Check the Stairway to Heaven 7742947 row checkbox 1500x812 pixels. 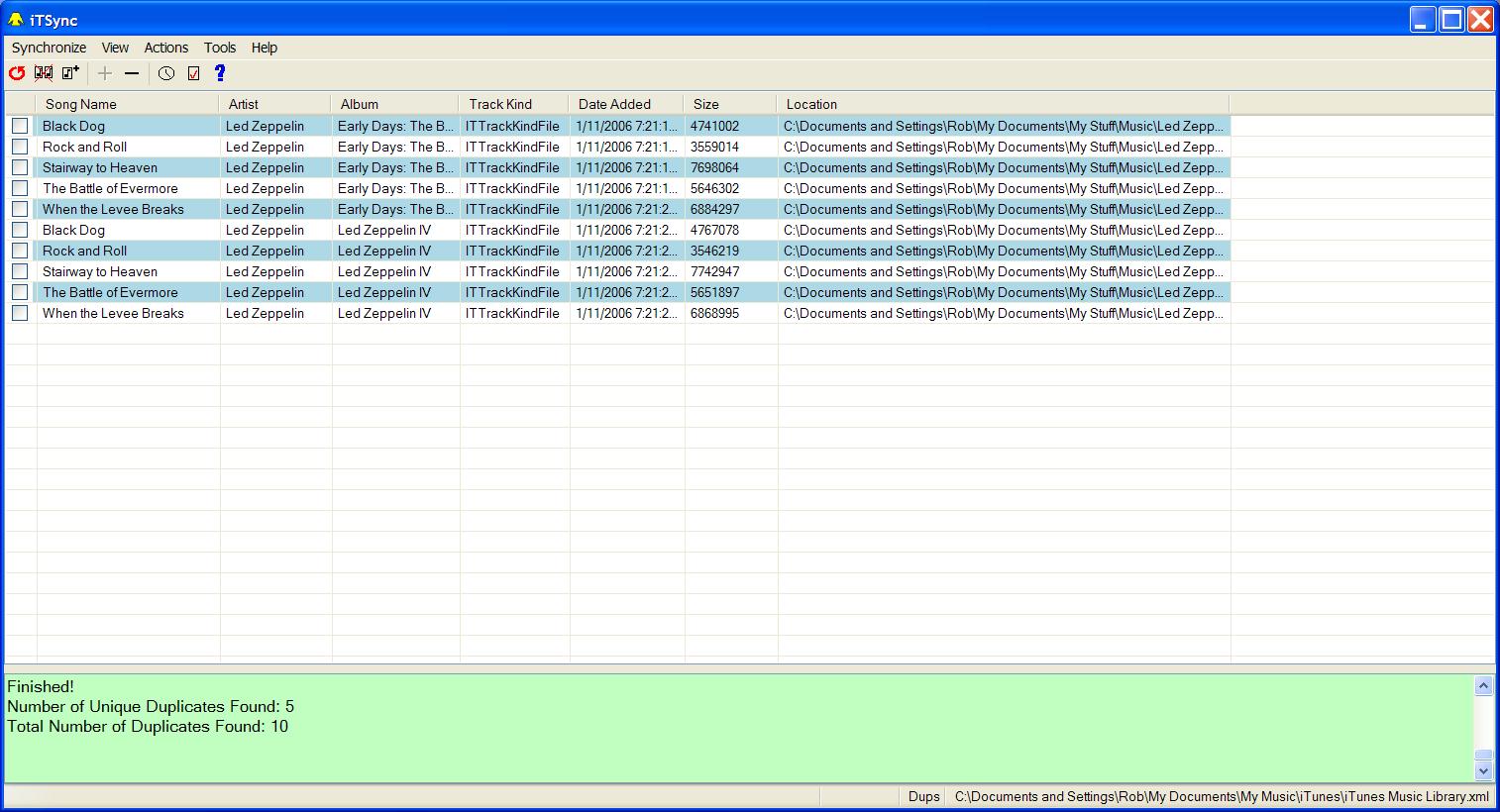click(x=20, y=271)
